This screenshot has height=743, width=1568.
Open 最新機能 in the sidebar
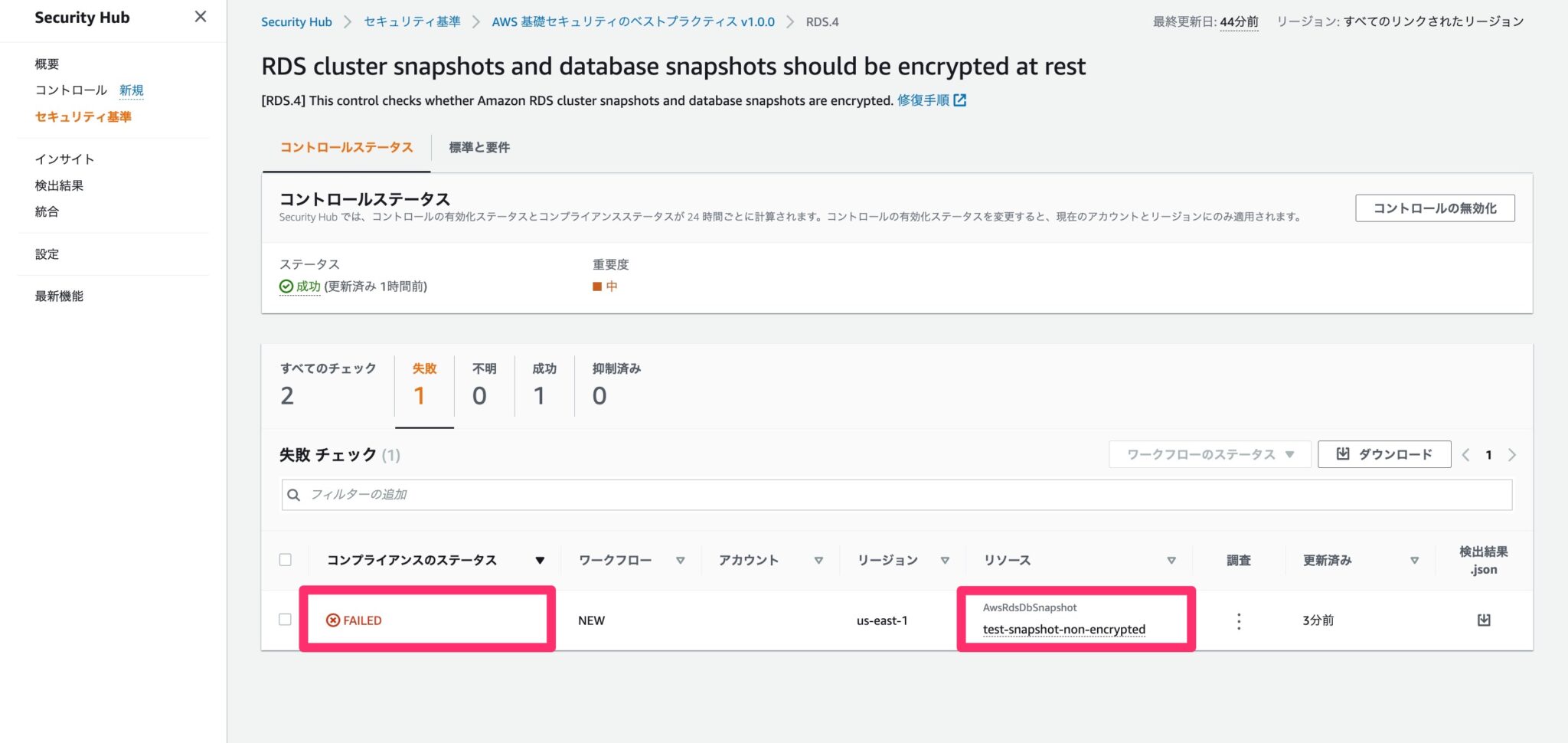point(59,296)
